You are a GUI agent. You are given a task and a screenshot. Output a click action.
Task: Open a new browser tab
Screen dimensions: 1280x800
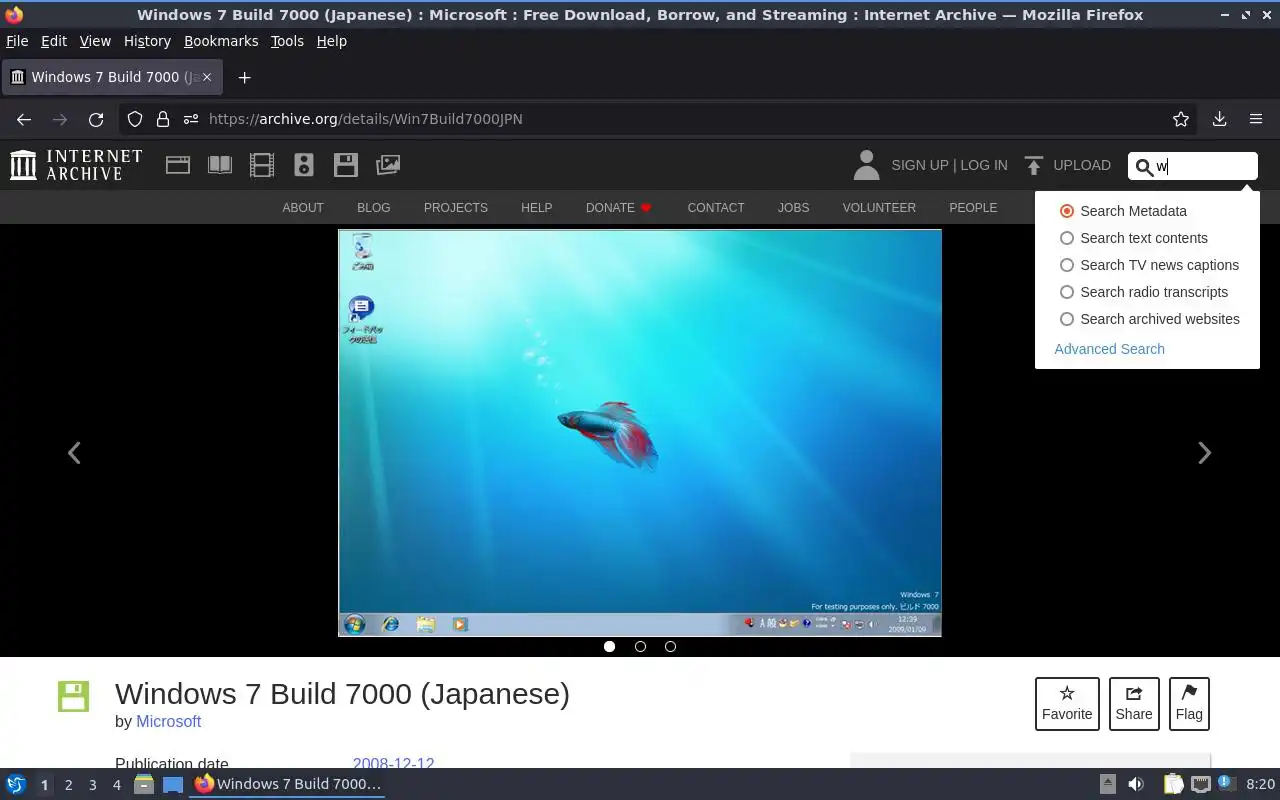click(244, 77)
